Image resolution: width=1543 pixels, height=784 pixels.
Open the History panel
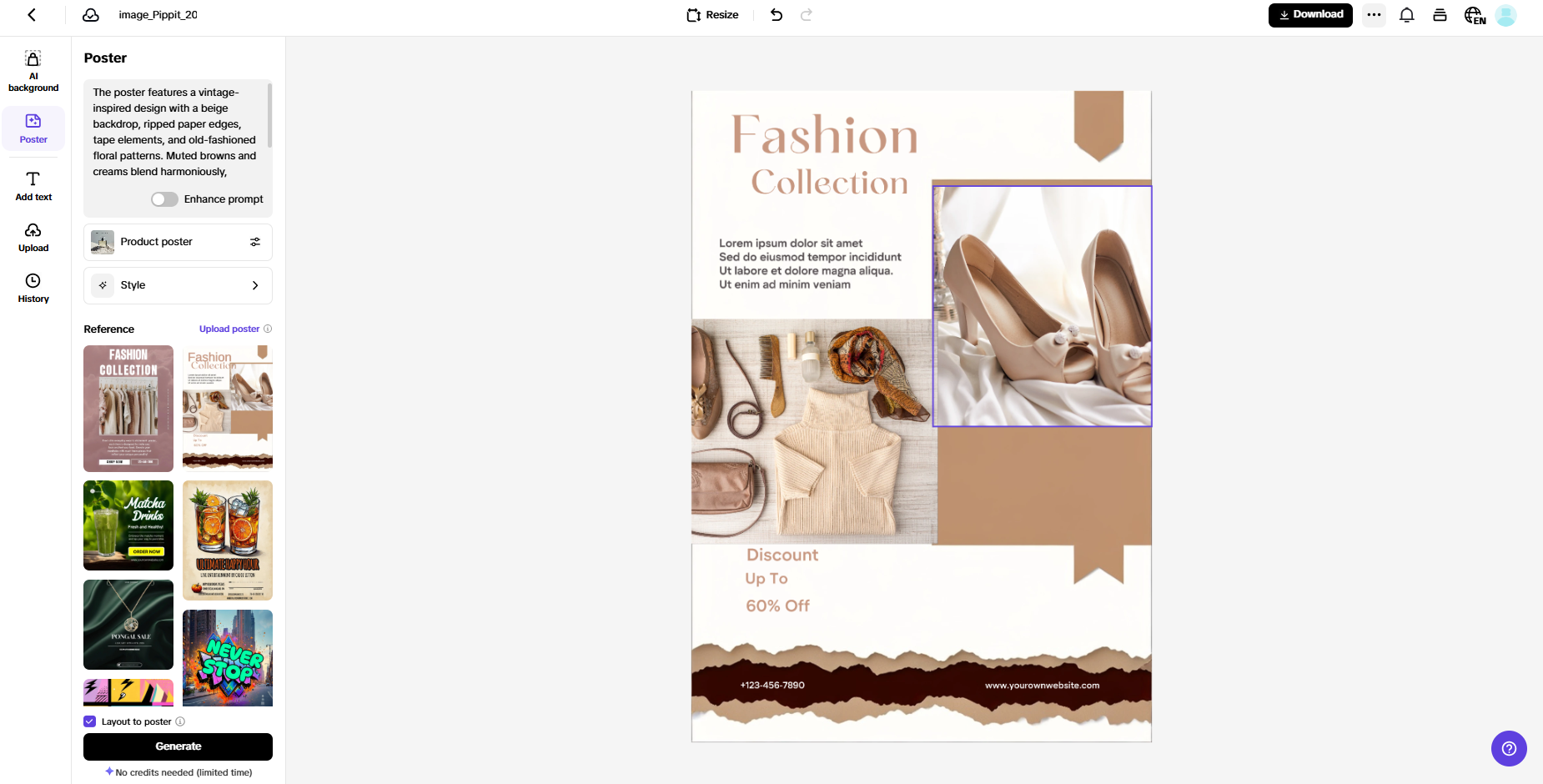[x=33, y=287]
